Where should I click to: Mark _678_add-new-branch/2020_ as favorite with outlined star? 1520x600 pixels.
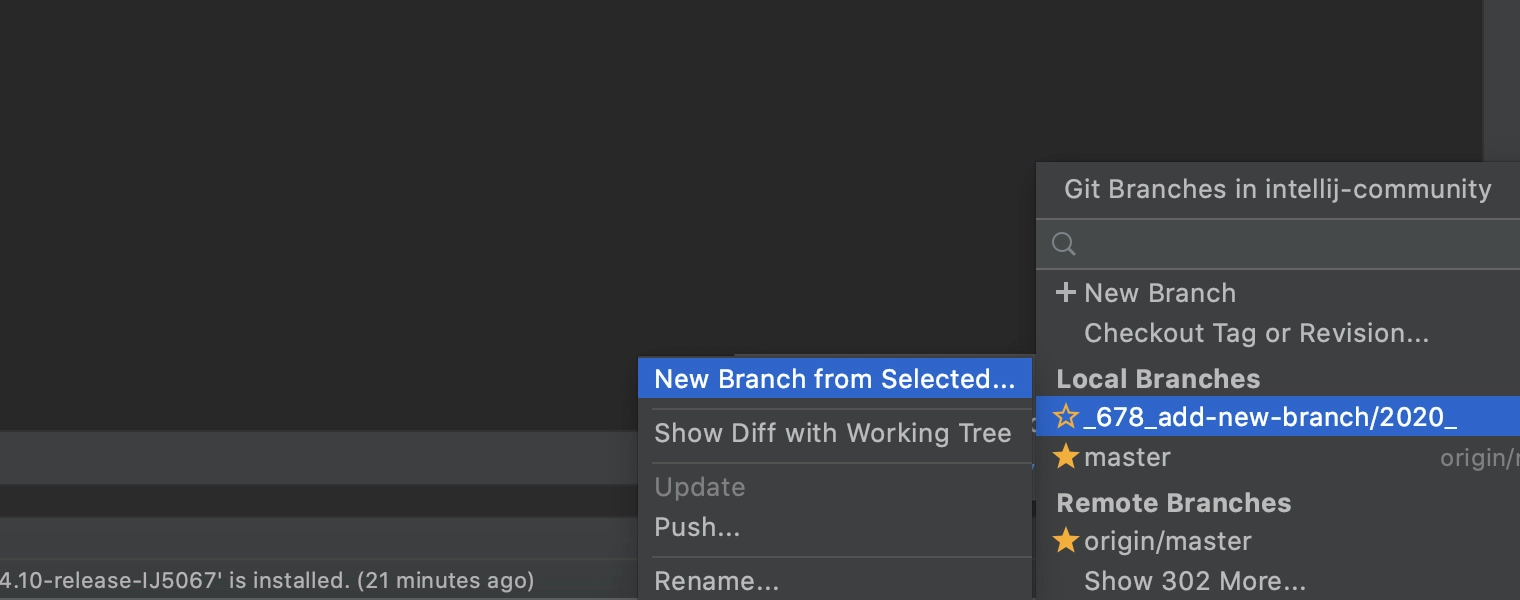tap(1066, 417)
